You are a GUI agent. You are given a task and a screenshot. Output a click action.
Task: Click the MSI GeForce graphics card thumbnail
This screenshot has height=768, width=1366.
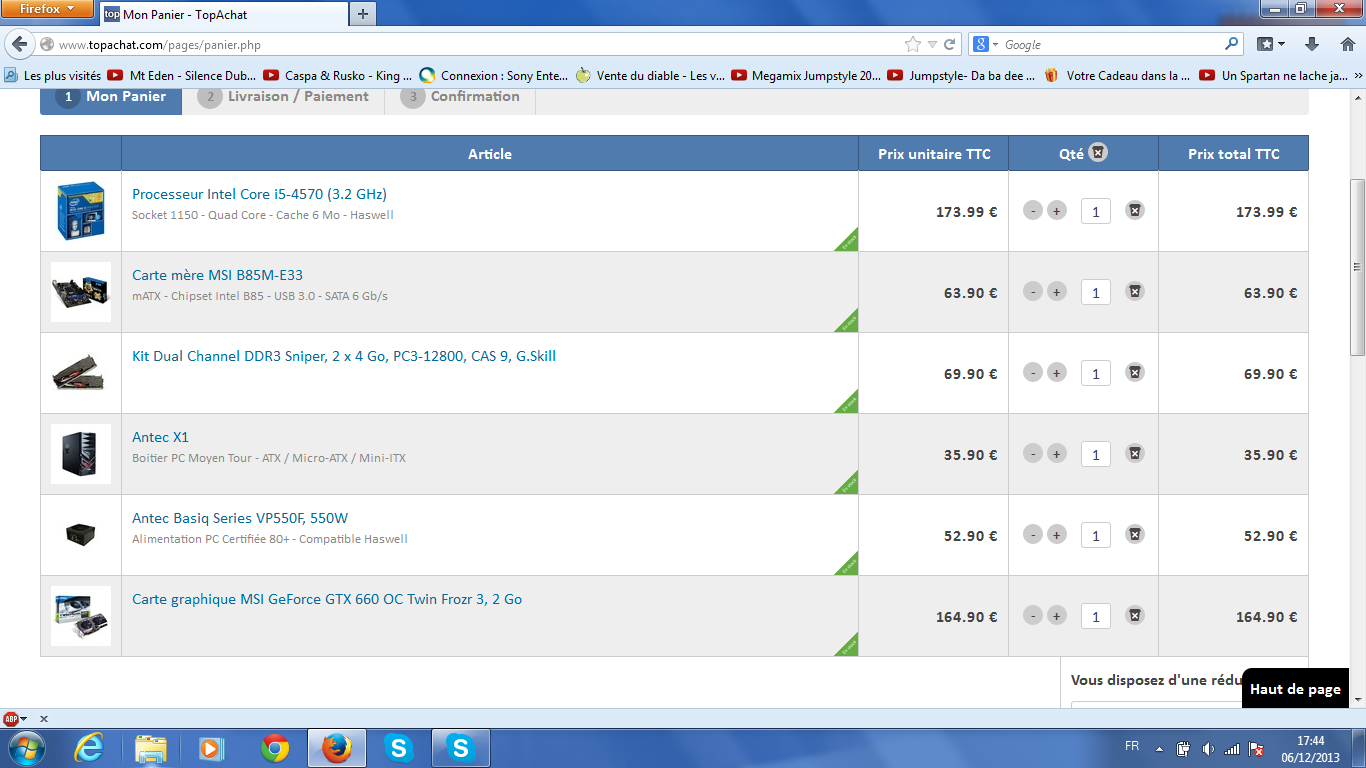point(81,616)
